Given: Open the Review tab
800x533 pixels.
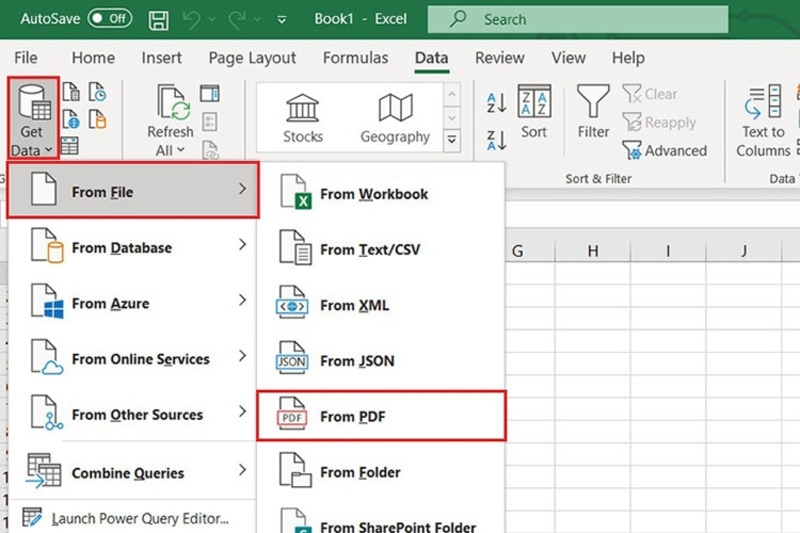Looking at the screenshot, I should (x=499, y=58).
